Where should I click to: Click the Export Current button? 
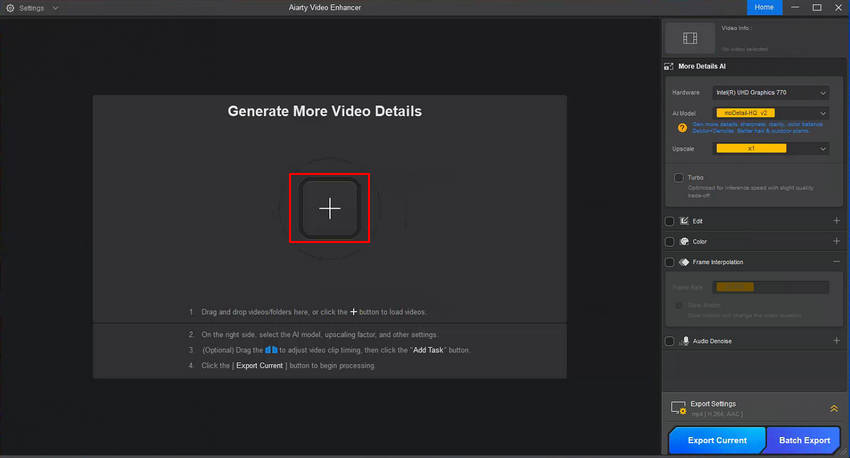[717, 440]
